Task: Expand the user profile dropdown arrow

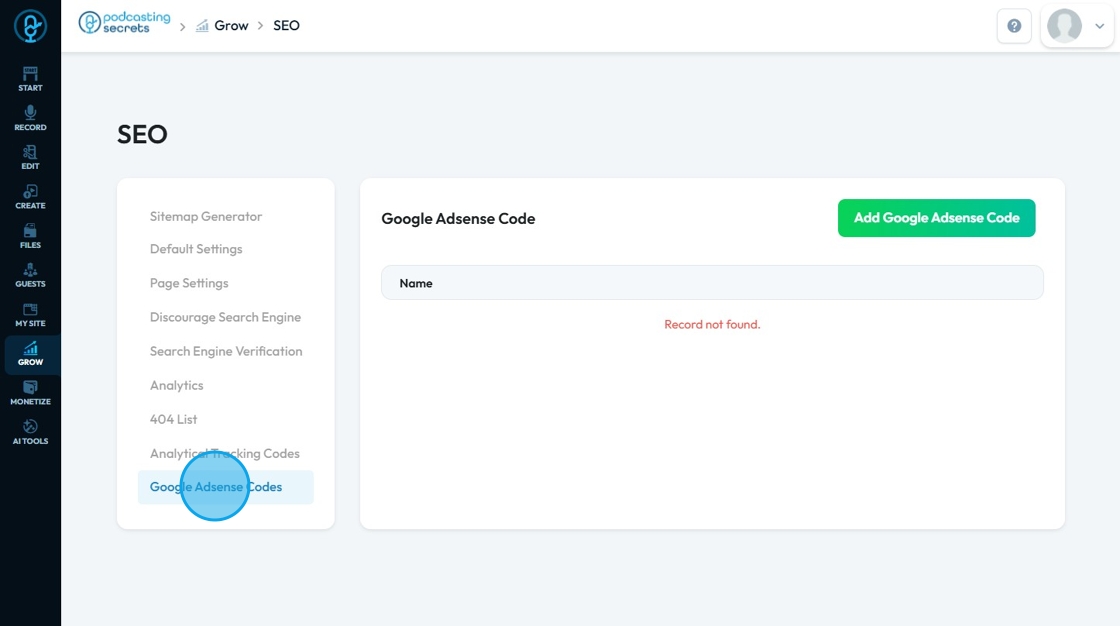Action: click(x=1100, y=26)
